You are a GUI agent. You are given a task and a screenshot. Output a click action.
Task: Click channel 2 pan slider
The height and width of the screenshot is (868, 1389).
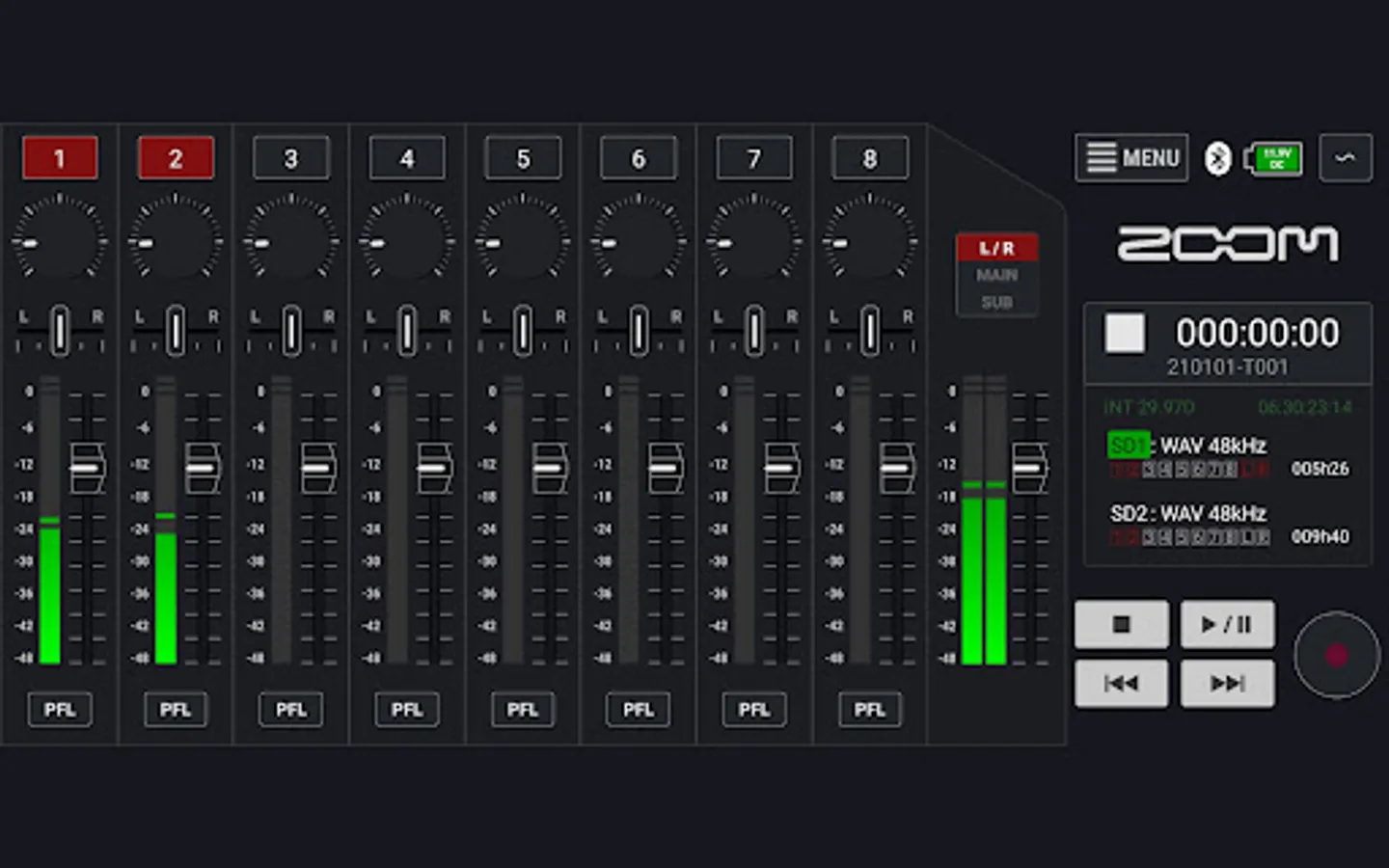(x=176, y=331)
